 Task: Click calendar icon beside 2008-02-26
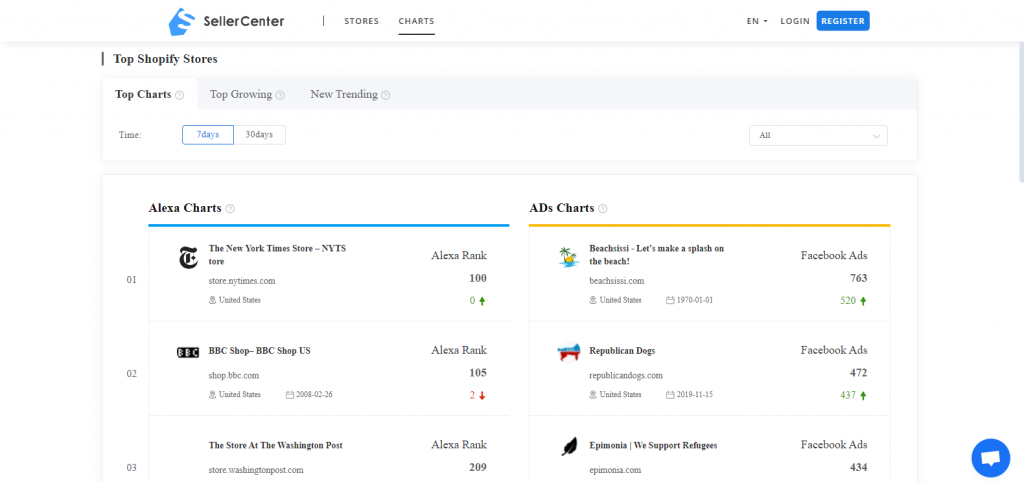[289, 395]
